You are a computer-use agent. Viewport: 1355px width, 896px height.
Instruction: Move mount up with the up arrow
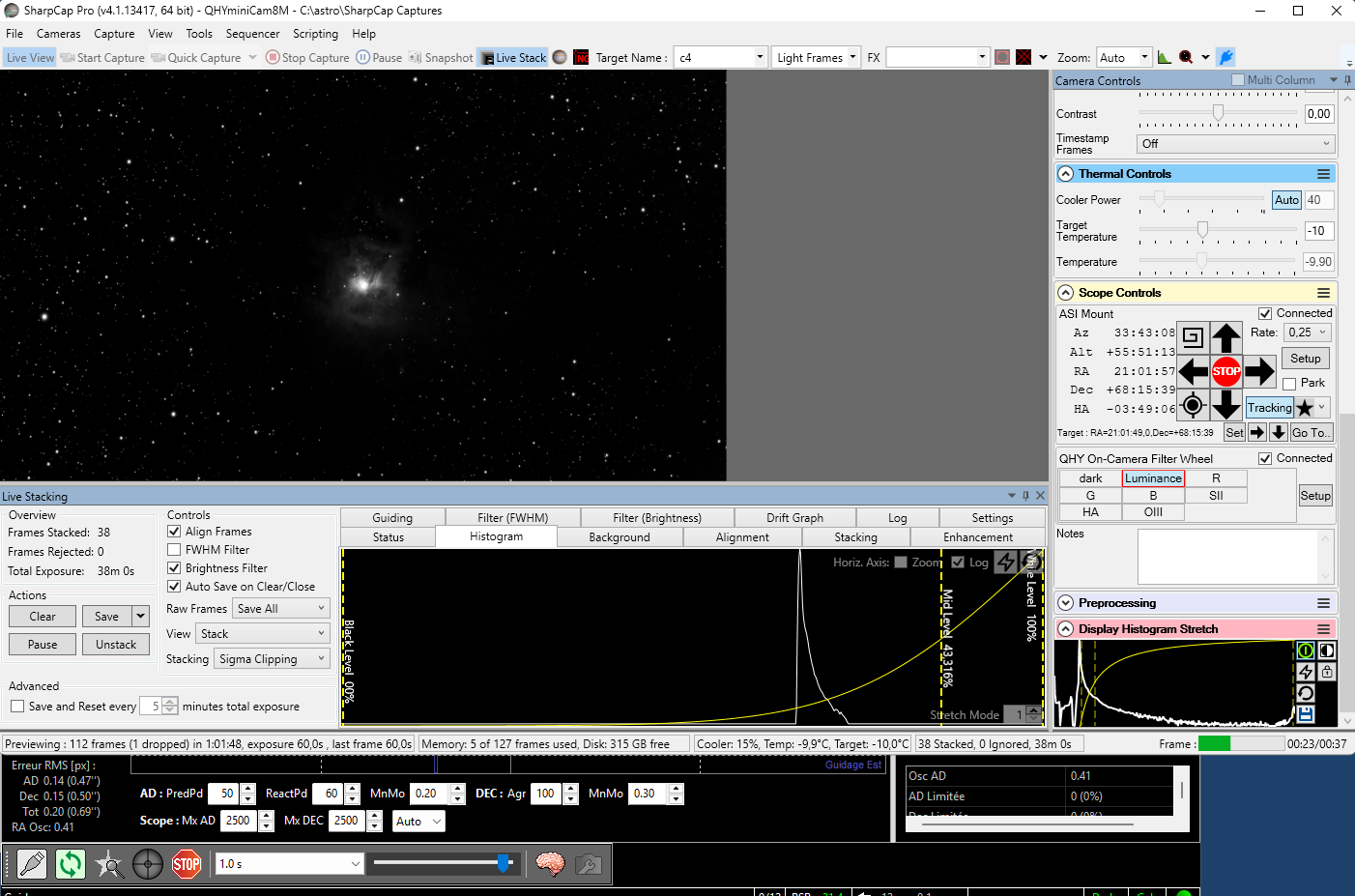(1226, 337)
